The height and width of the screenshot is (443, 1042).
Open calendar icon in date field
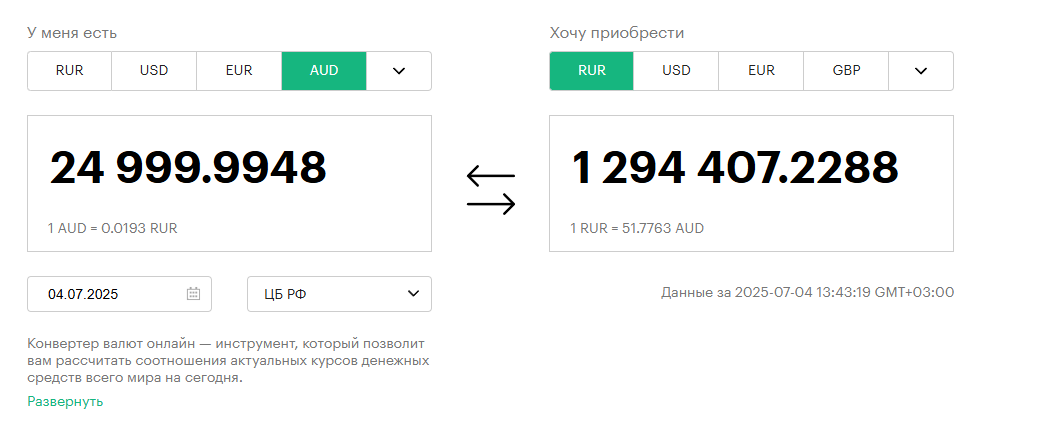point(193,294)
